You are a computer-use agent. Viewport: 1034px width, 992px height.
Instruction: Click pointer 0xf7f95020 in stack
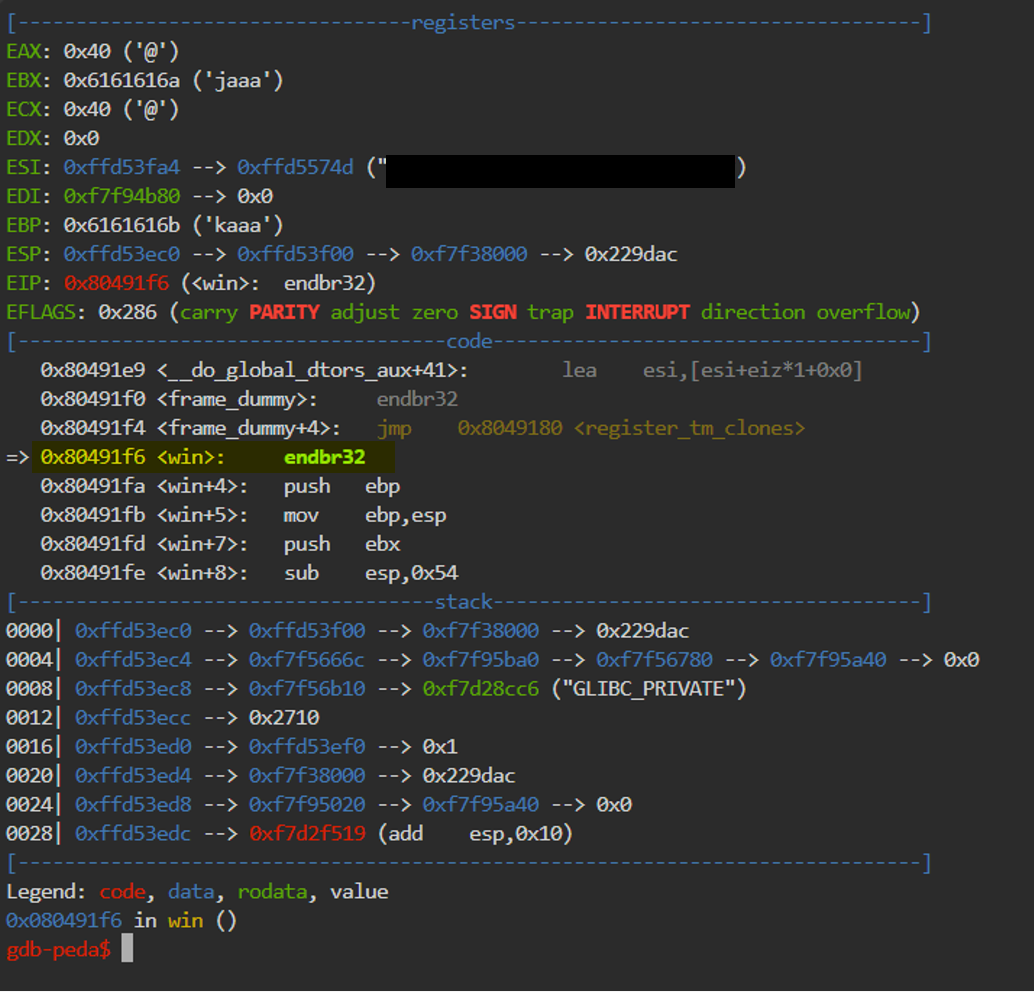[x=307, y=805]
